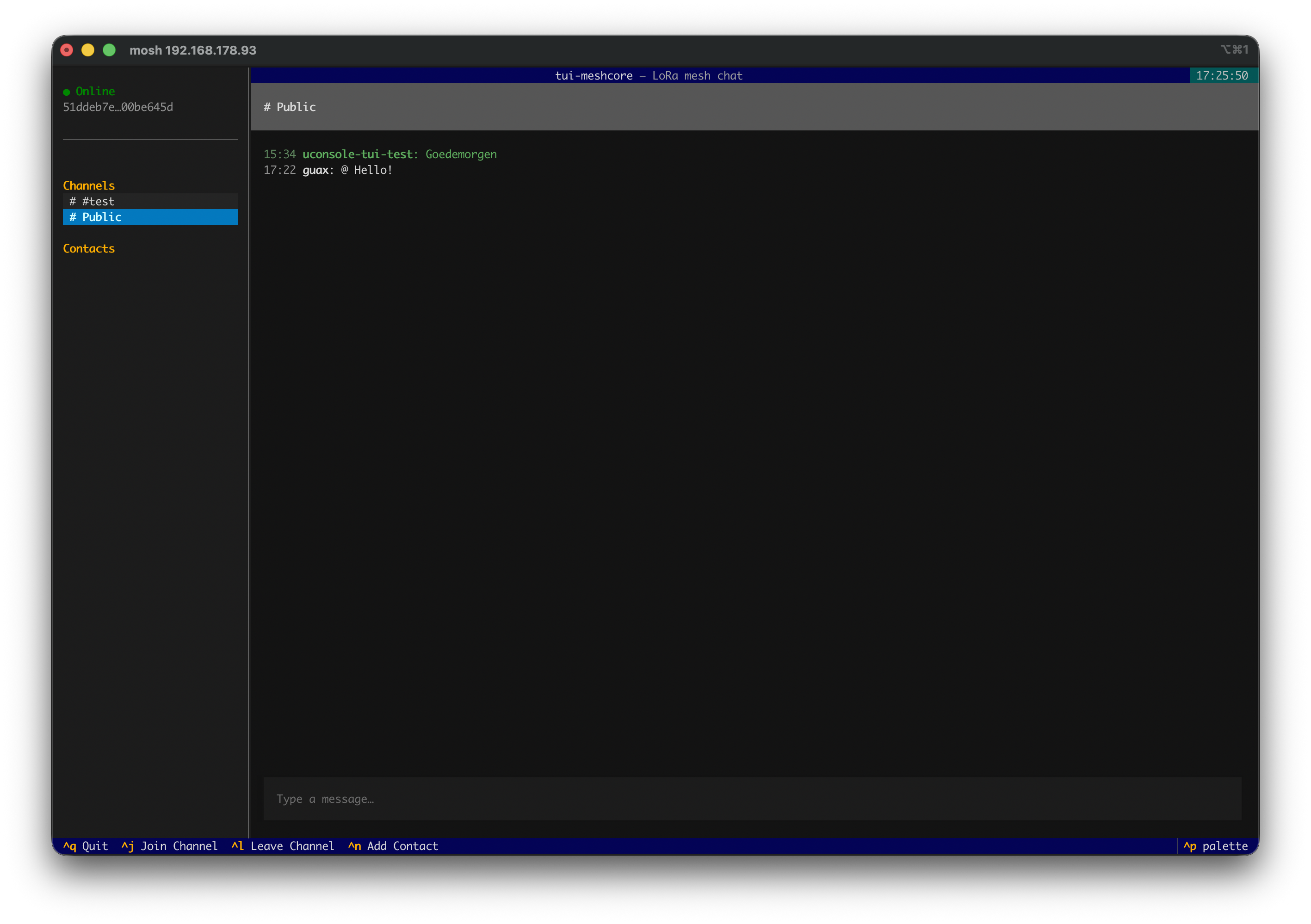Click the uconsole-tui-test Goedemorgen message
Screen dimensions: 1311x924
(380, 154)
